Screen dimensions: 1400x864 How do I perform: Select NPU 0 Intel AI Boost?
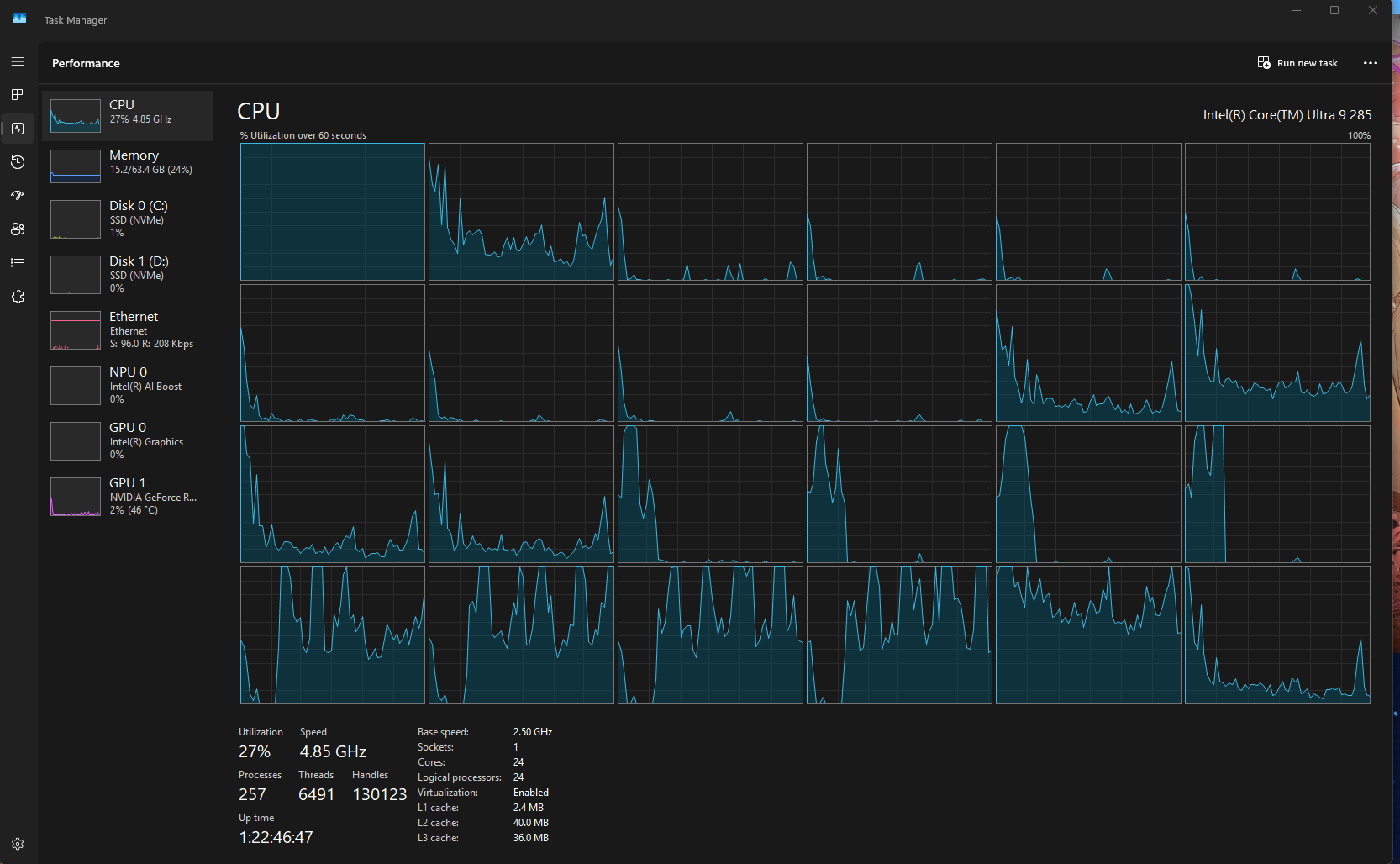tap(128, 386)
